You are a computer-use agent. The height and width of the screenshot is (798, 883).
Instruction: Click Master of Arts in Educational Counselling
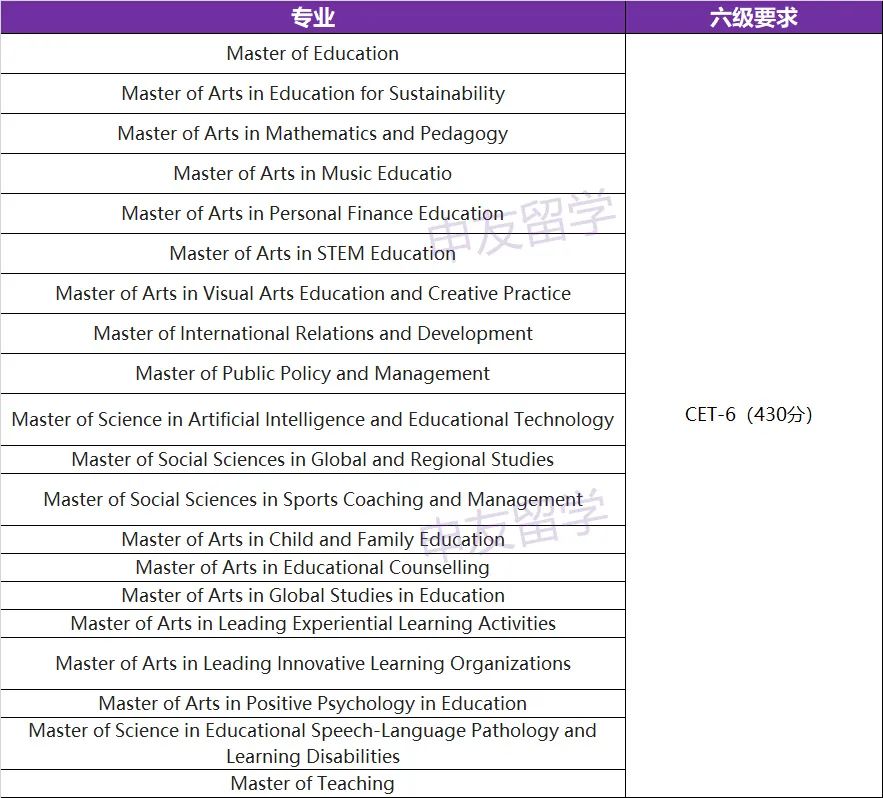click(313, 567)
